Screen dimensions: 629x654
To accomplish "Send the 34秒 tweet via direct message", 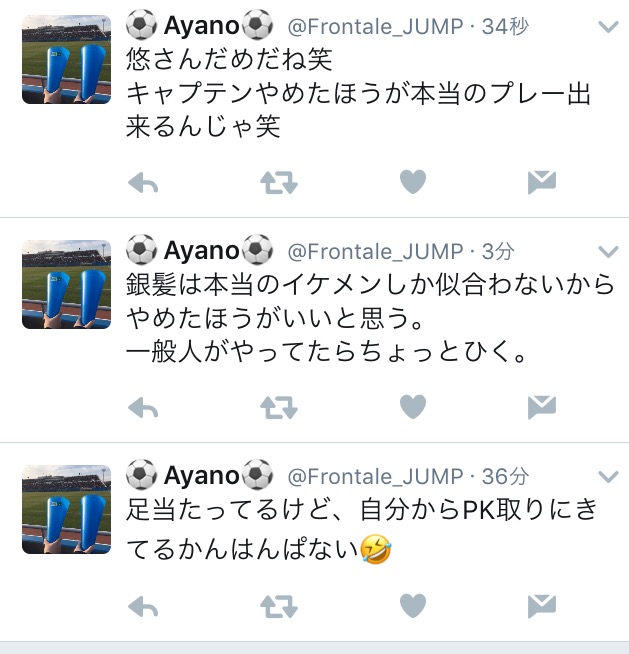I will tap(542, 182).
